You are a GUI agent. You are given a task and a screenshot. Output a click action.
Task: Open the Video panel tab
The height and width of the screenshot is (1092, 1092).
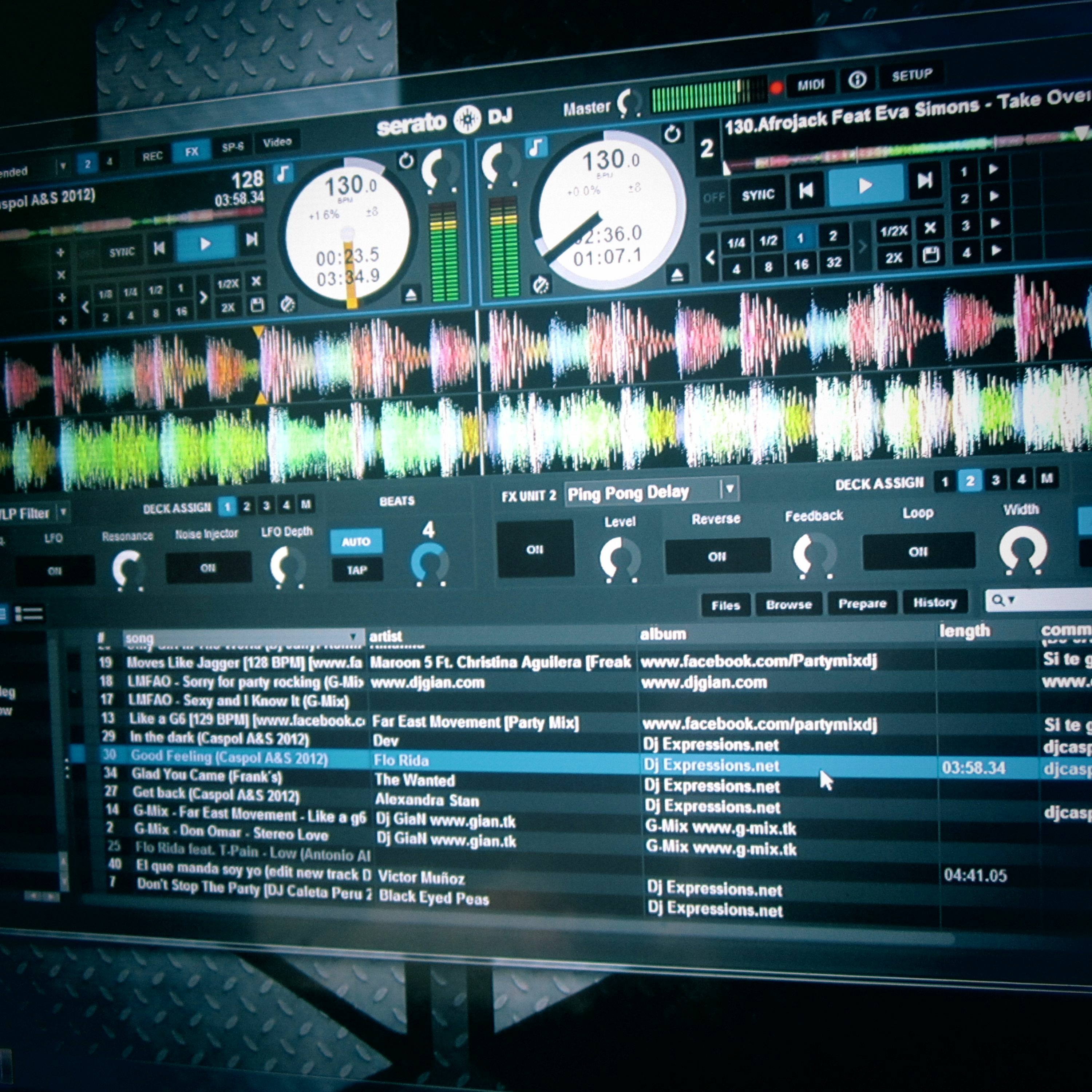(x=277, y=142)
